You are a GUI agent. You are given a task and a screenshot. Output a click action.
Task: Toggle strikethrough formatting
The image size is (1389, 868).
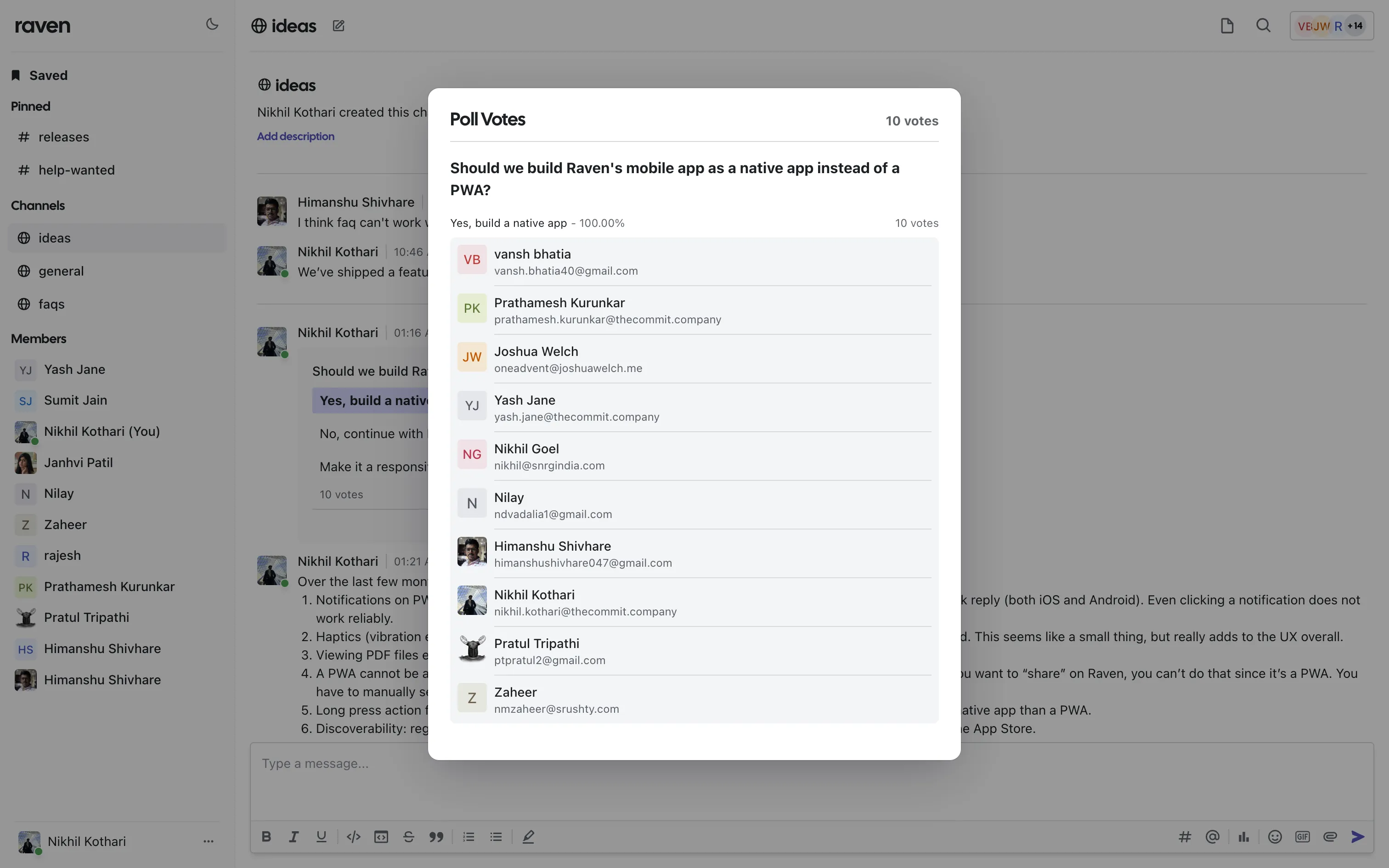409,836
